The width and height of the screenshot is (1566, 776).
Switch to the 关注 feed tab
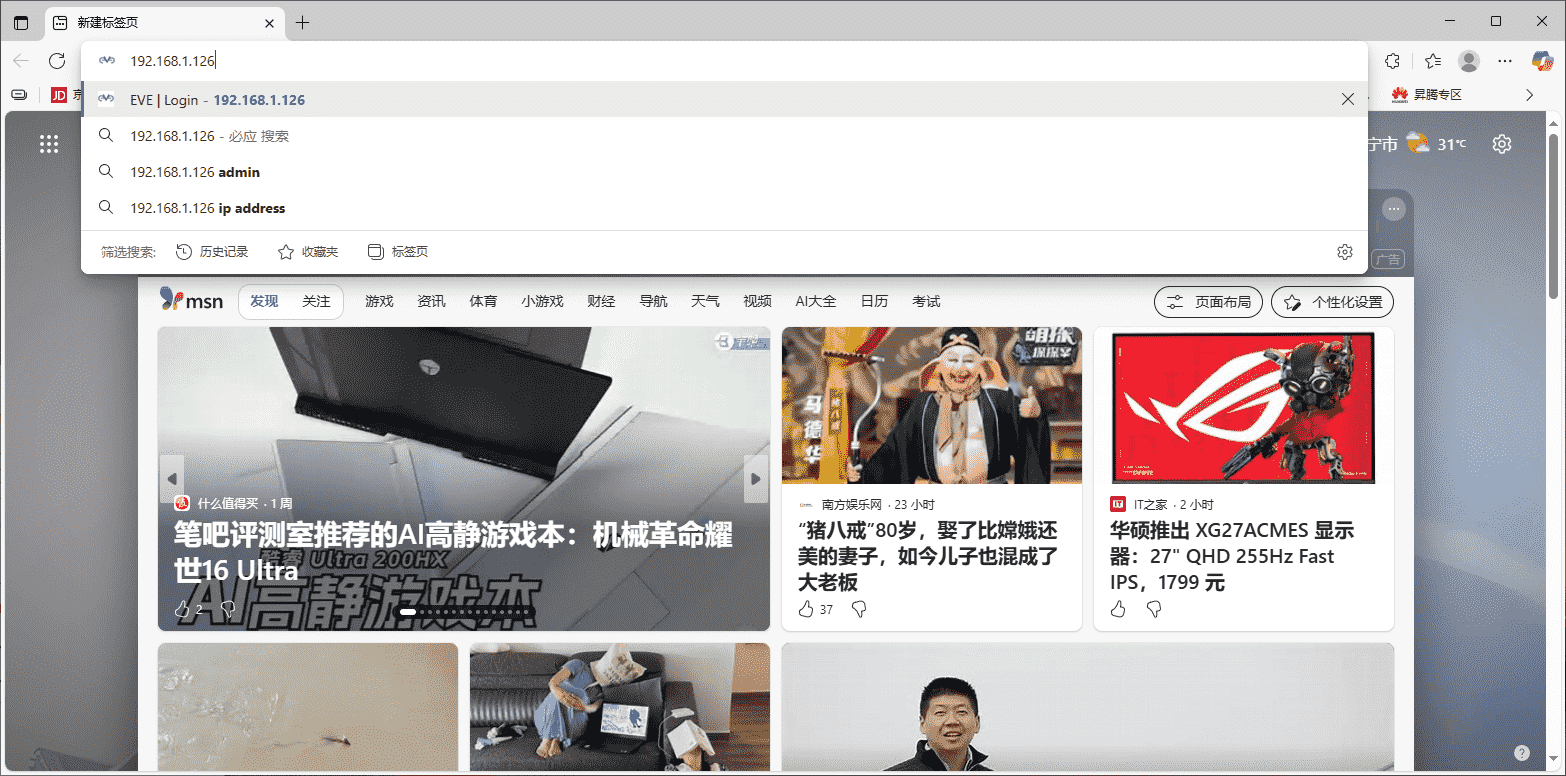316,301
